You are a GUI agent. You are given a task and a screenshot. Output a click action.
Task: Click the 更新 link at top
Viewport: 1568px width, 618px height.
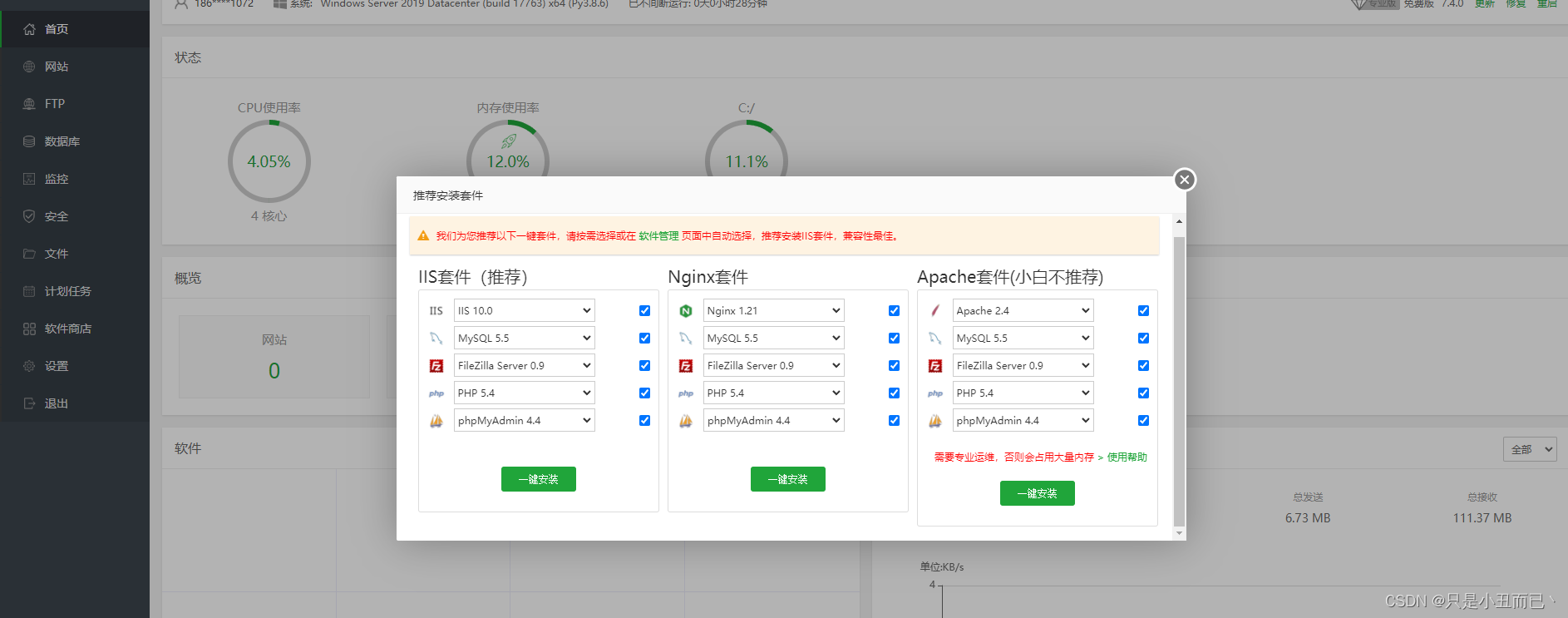(1485, 4)
